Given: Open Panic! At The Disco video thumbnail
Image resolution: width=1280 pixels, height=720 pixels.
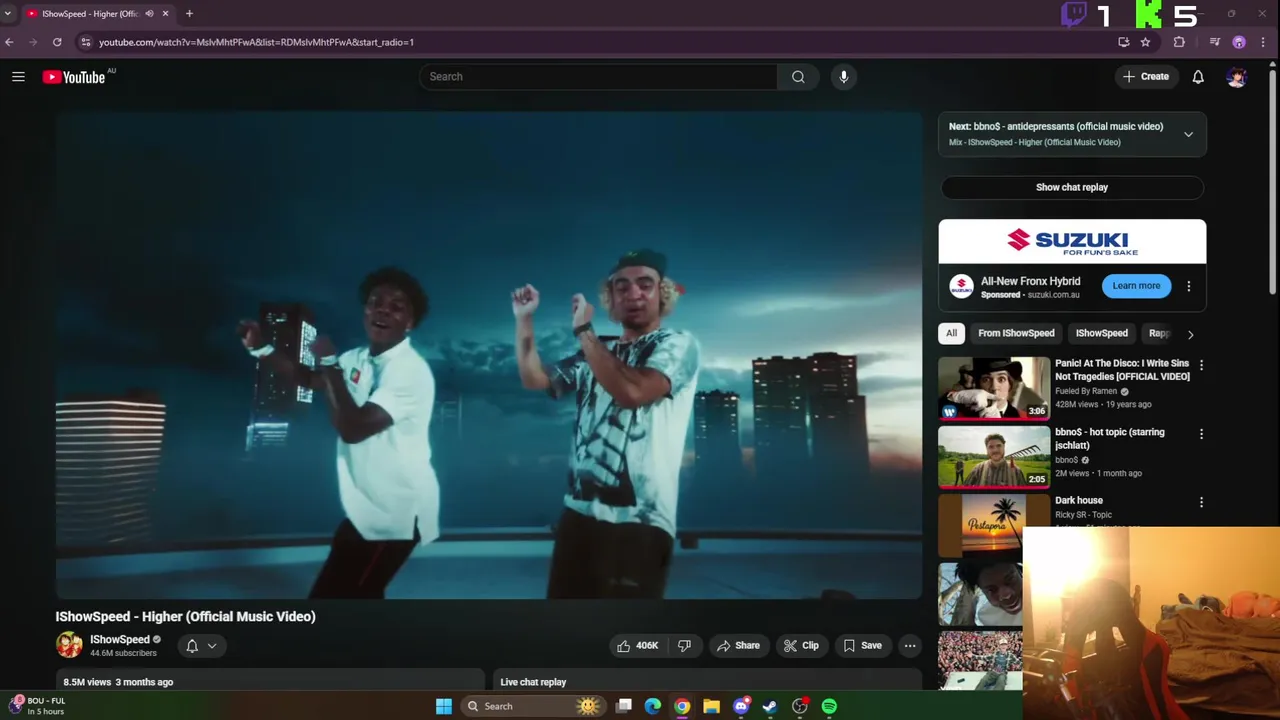Looking at the screenshot, I should (x=994, y=388).
